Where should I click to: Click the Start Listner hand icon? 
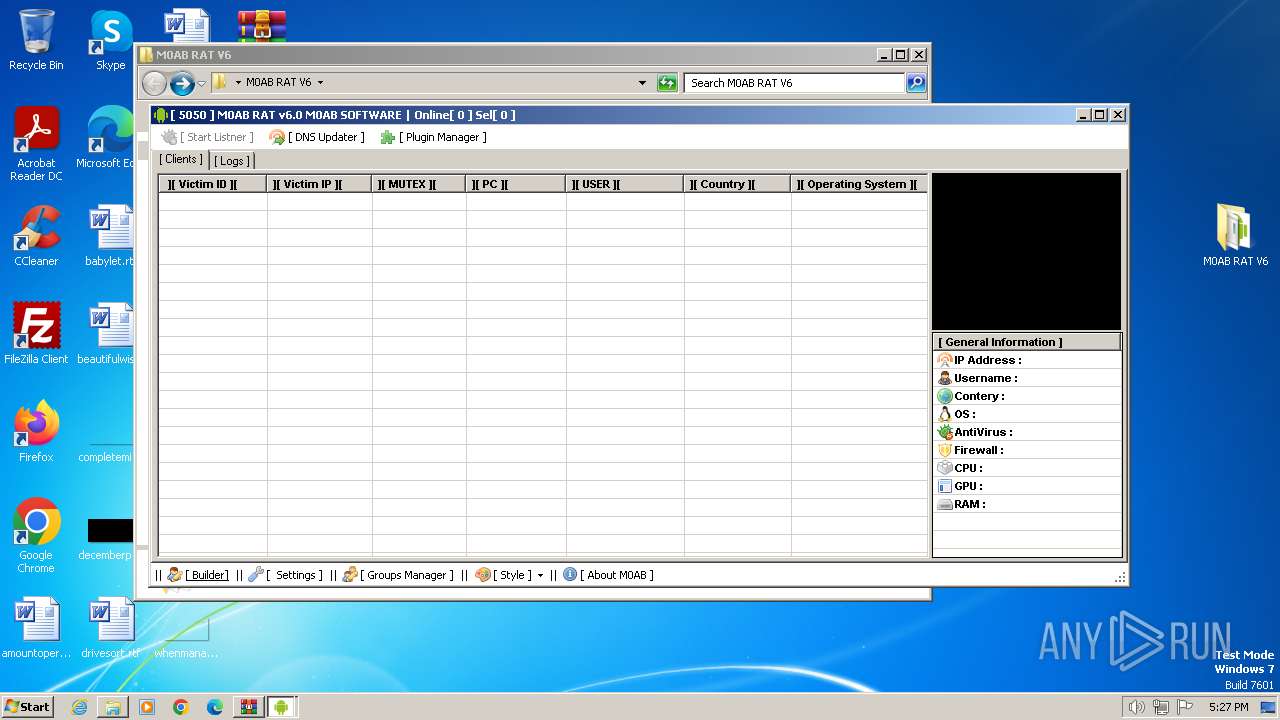pyautogui.click(x=170, y=137)
